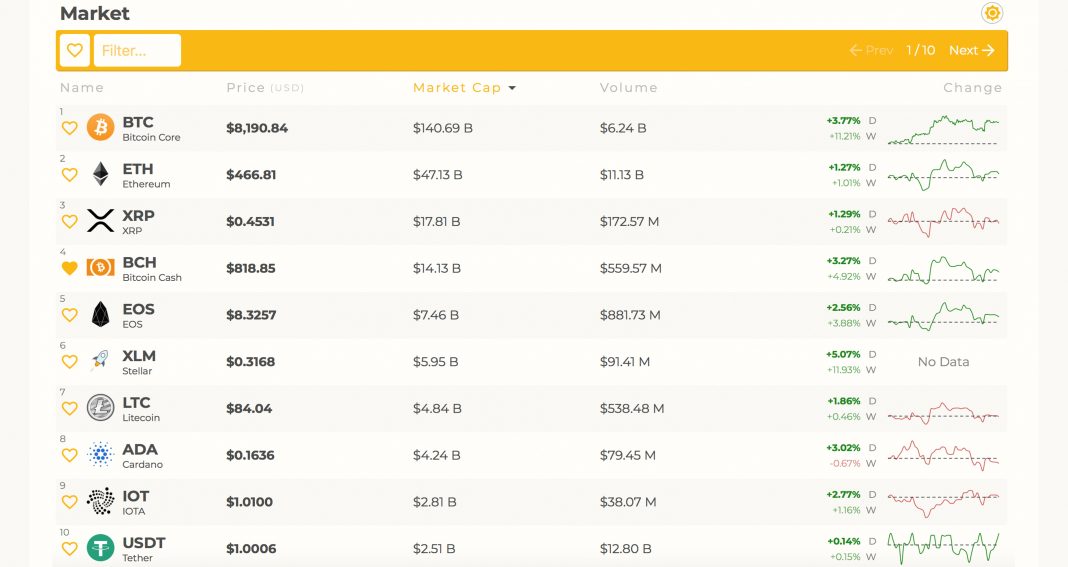
Task: Click the Market Cap sort arrow
Action: coord(512,88)
